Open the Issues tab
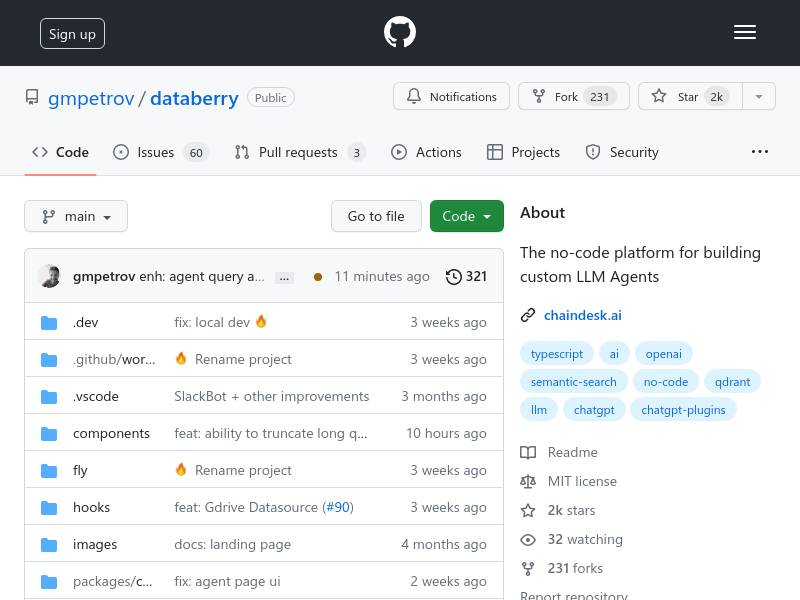Viewport: 800px width, 600px height. coord(160,152)
